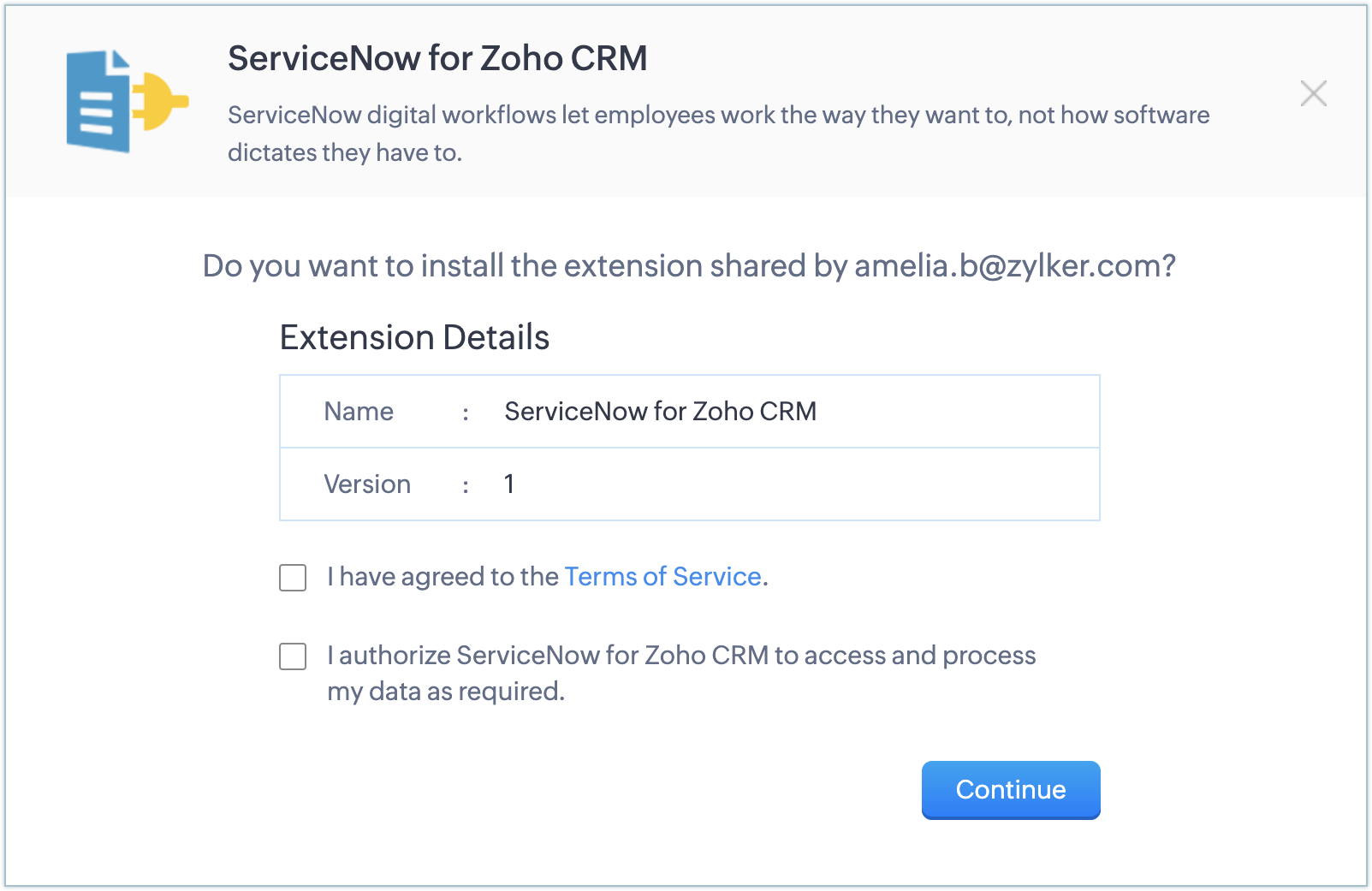Click the yellow plug part of extension icon
The width and height of the screenshot is (1372, 891).
161,101
